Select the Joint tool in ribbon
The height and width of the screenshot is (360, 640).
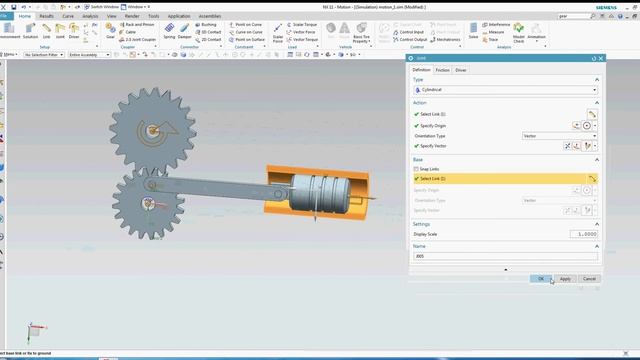tap(60, 31)
